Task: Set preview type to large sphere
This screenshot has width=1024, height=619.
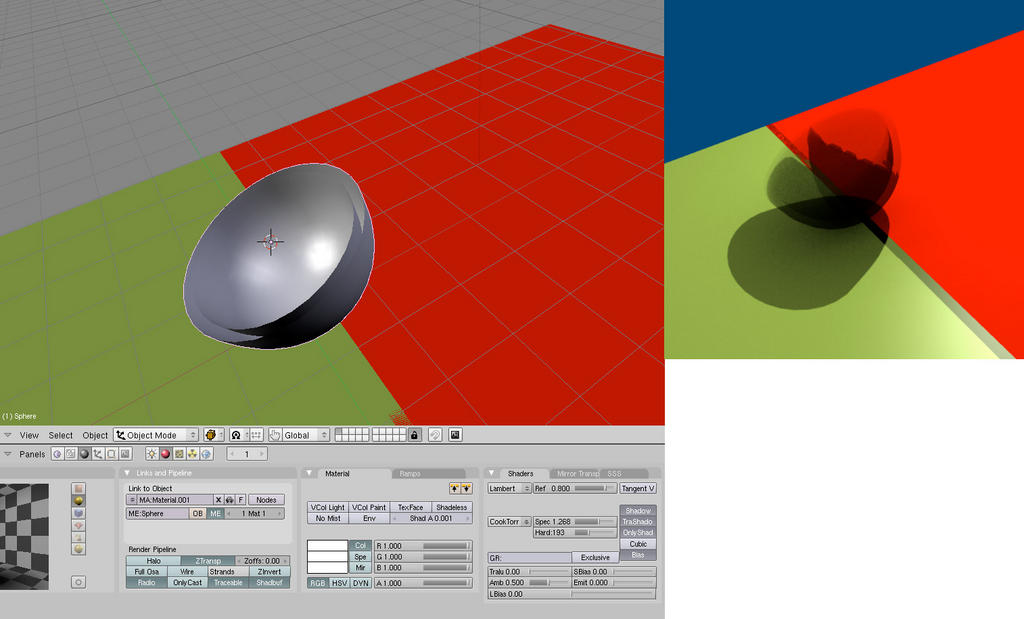Action: [x=78, y=549]
